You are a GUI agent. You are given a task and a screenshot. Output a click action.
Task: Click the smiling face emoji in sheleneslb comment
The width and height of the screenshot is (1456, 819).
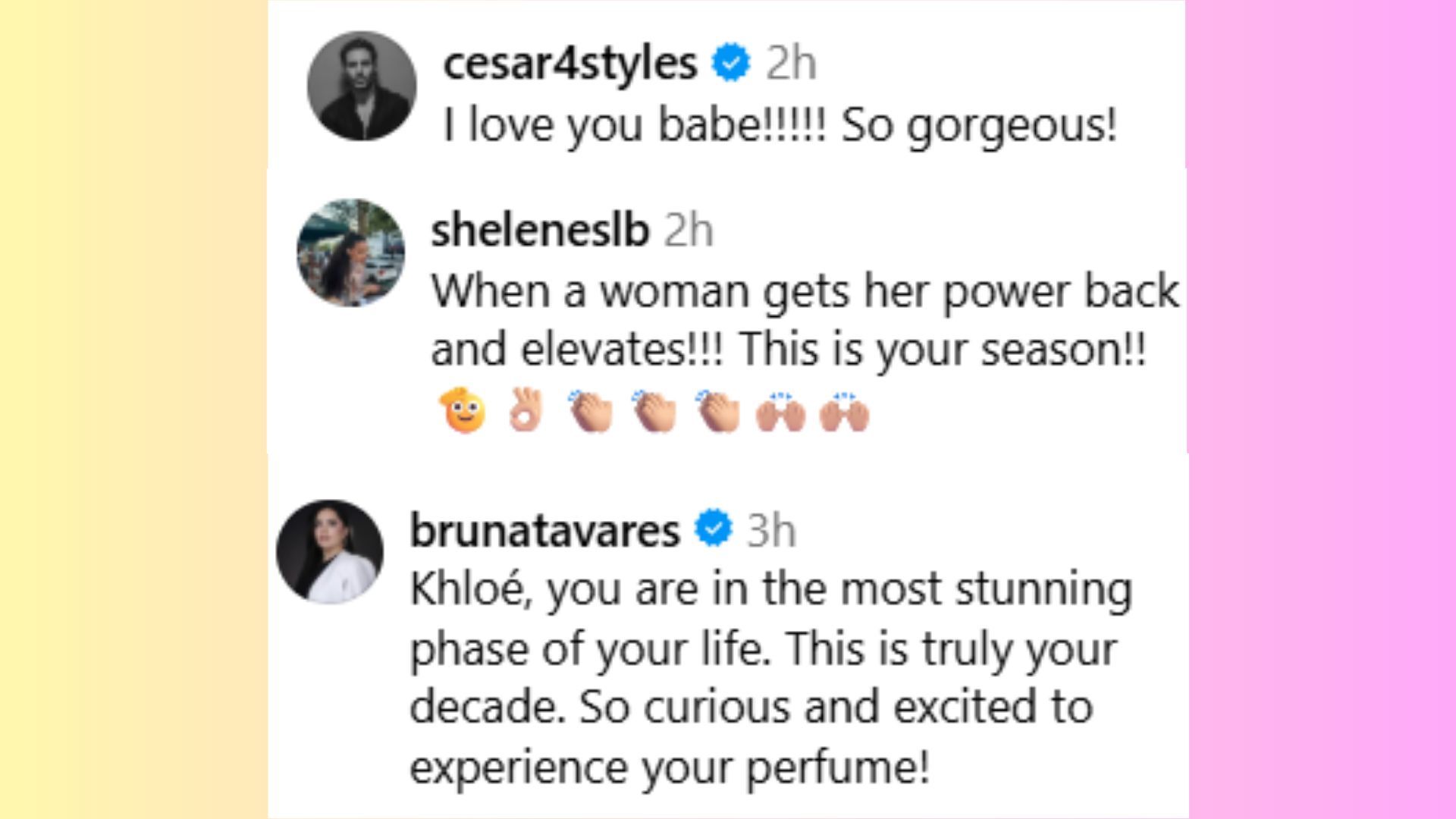(463, 411)
